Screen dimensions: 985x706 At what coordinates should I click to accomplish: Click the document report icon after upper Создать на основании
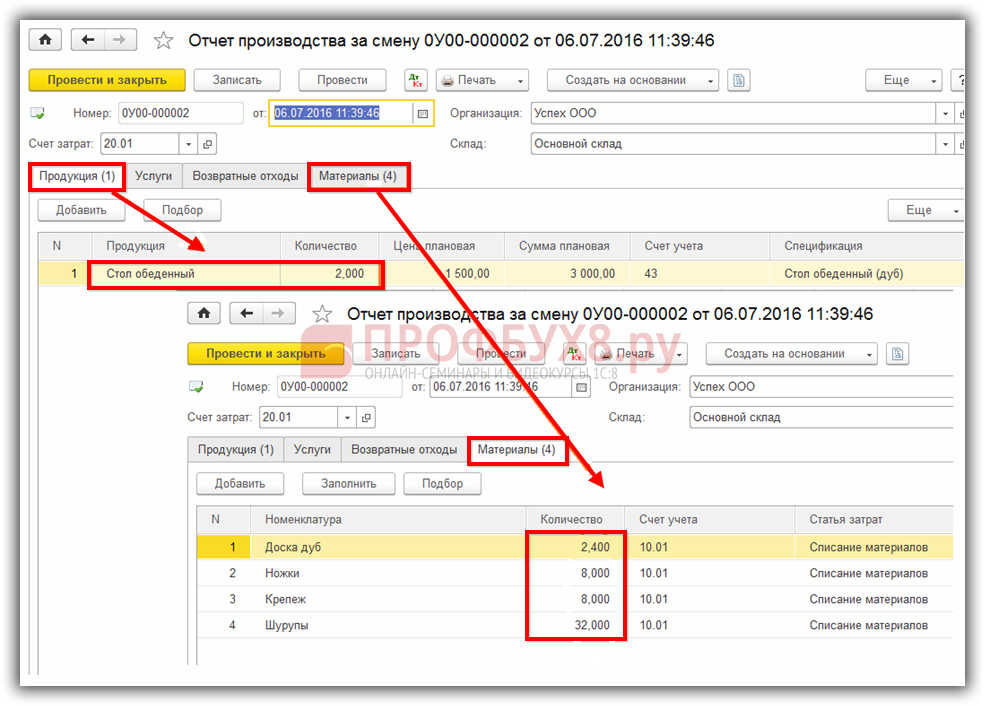coord(738,80)
